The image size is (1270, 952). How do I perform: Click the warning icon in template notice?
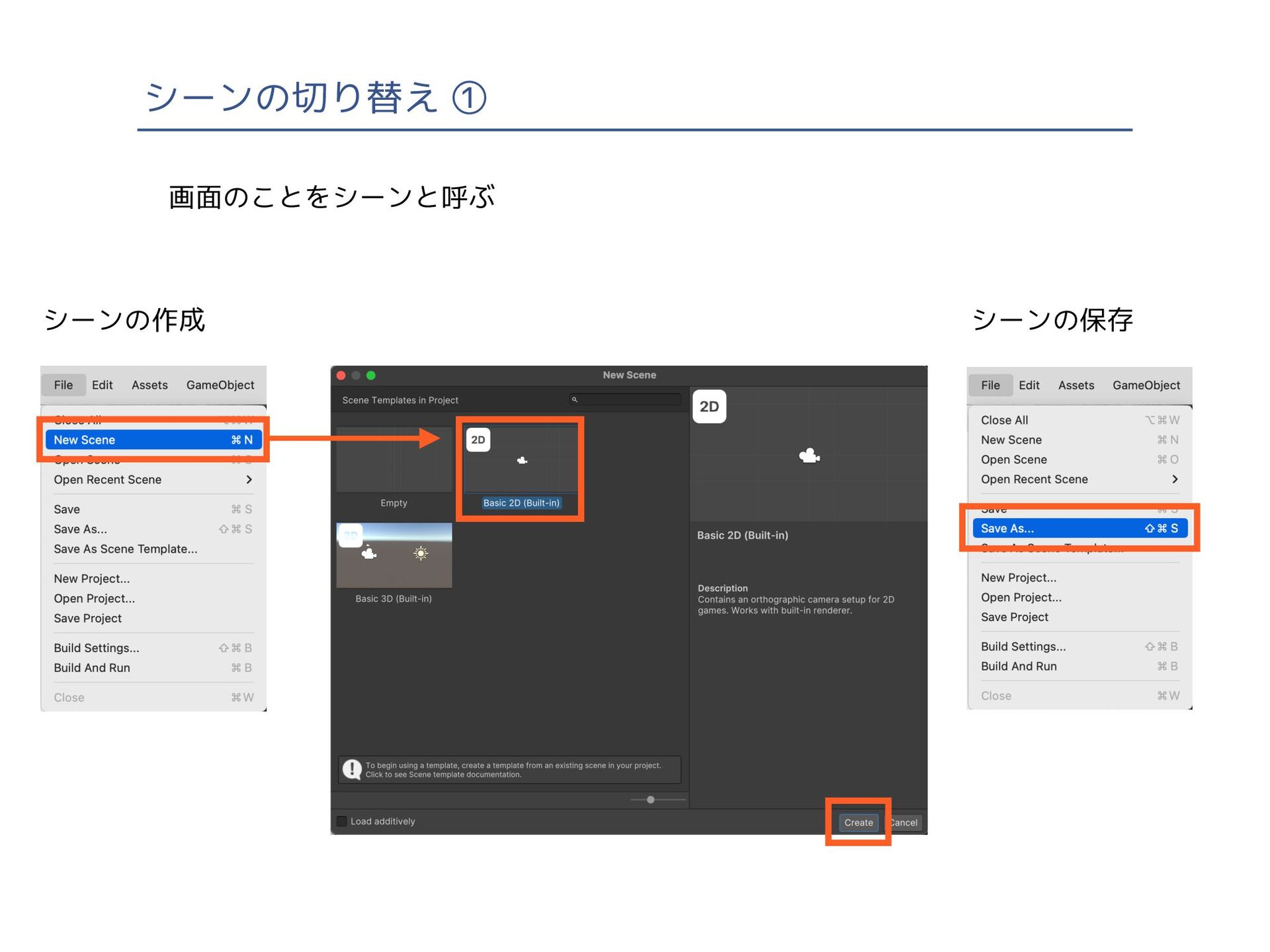click(x=352, y=770)
